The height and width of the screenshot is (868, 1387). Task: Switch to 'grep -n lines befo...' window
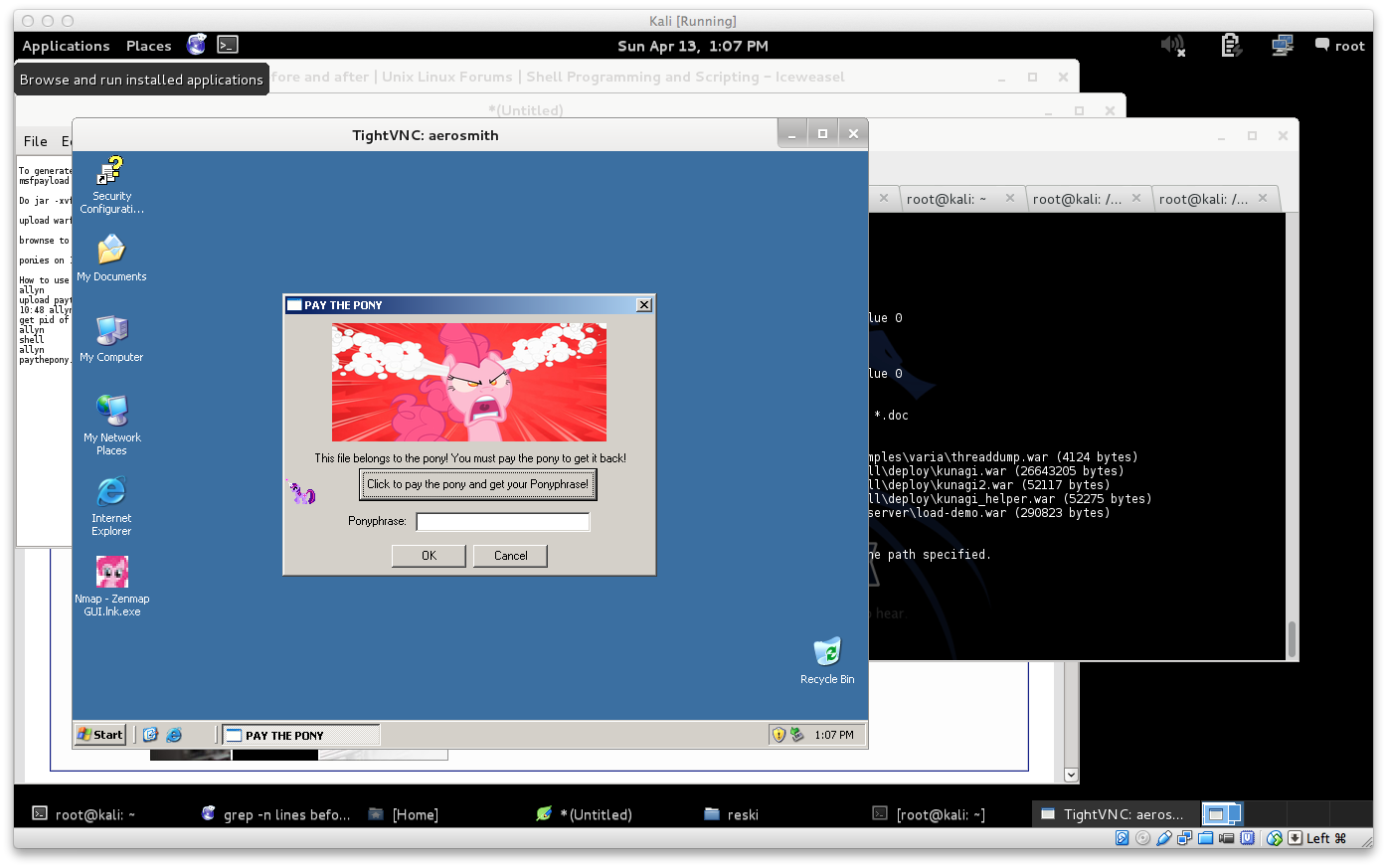click(x=275, y=814)
